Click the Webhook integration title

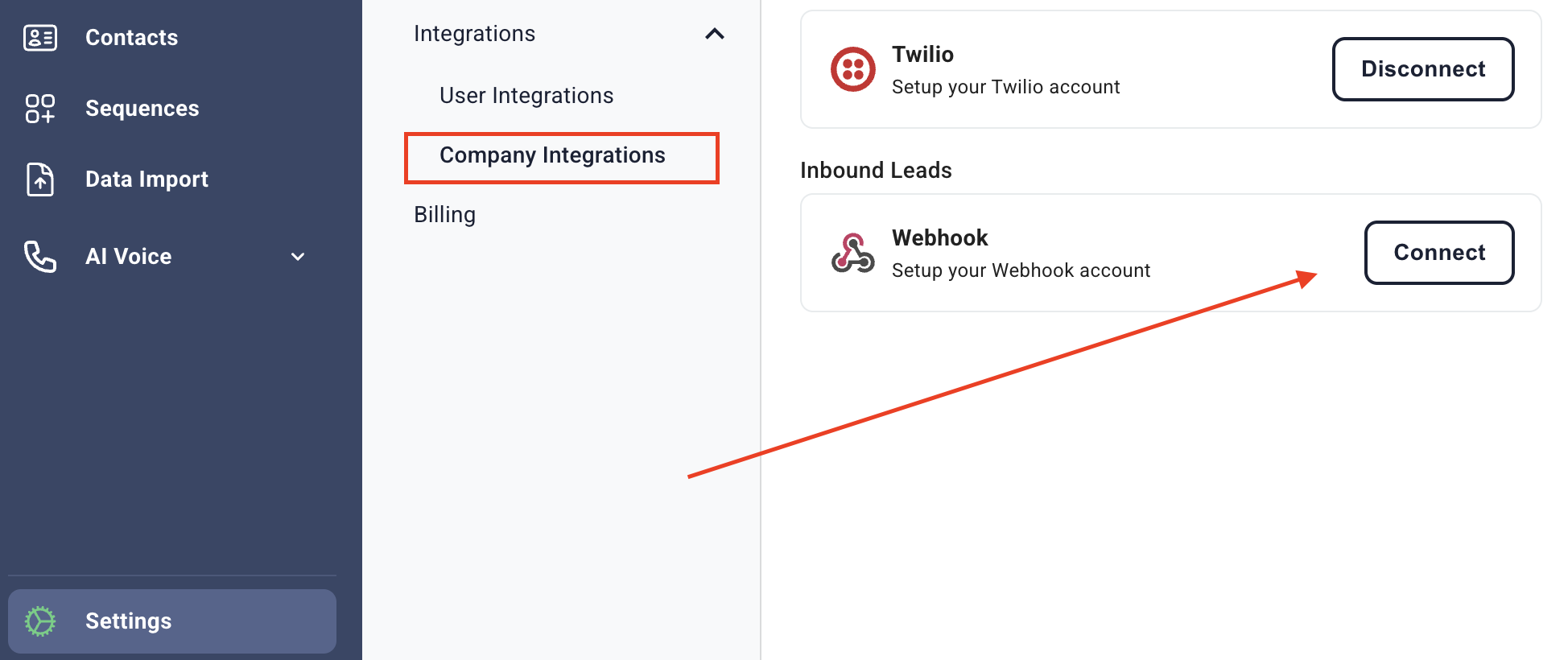(940, 237)
